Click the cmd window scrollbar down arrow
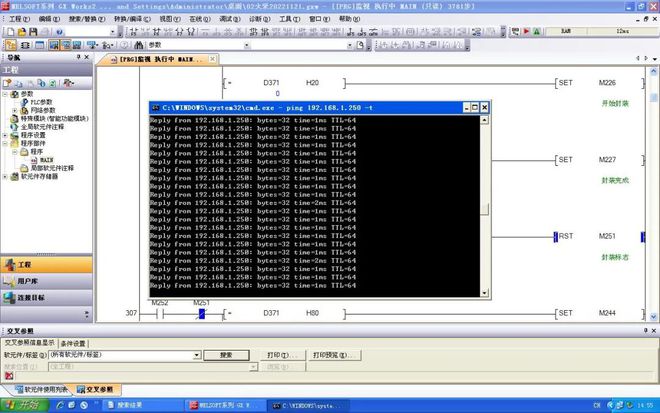 (x=484, y=293)
